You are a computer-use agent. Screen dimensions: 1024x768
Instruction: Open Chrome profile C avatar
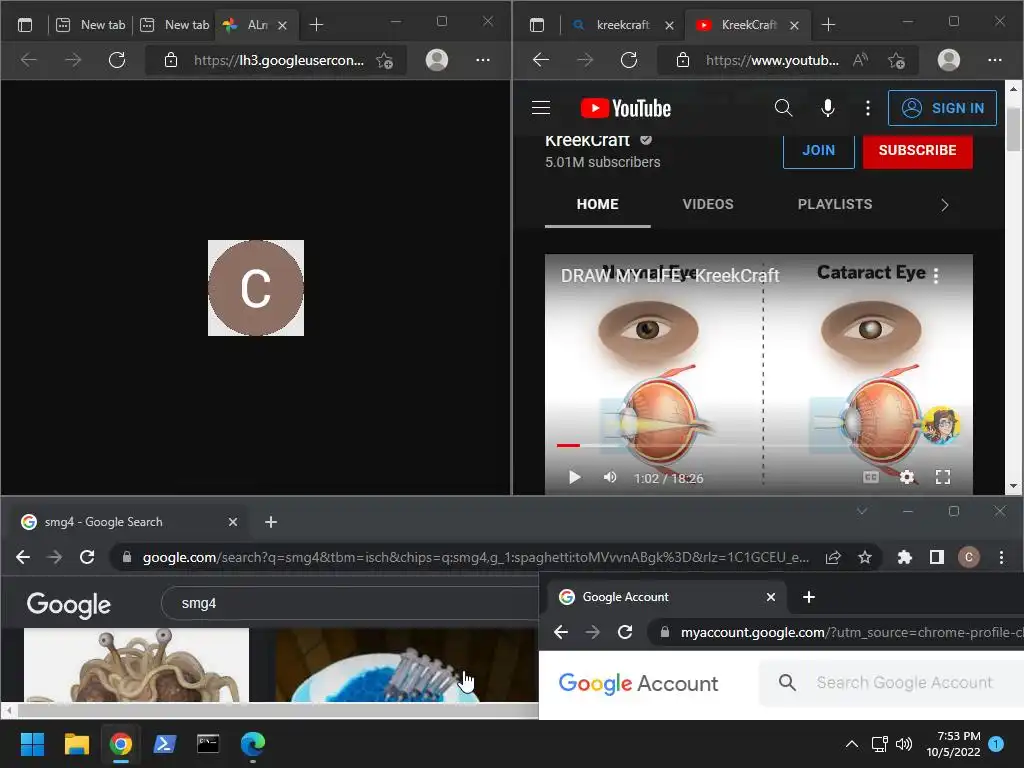point(968,558)
